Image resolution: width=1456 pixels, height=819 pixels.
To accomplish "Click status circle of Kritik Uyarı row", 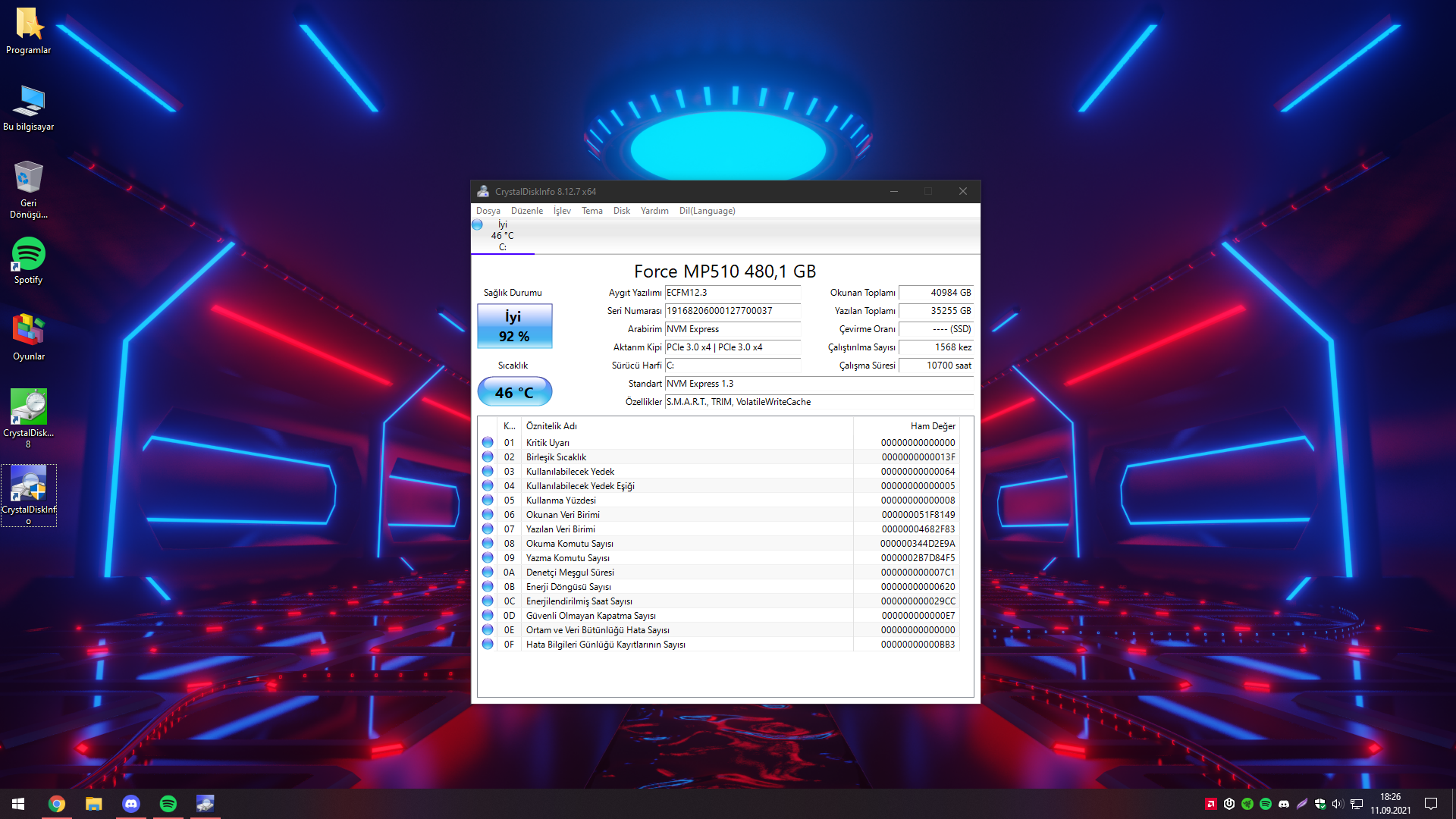I will point(488,442).
